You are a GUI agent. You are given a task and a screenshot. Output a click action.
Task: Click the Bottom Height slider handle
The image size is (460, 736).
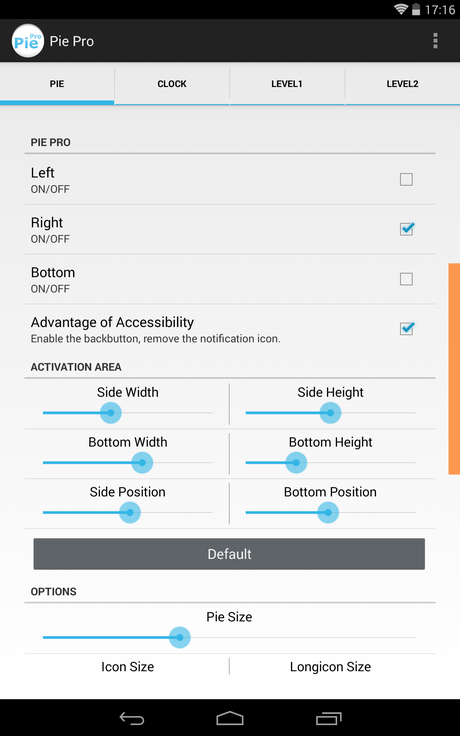coord(296,463)
